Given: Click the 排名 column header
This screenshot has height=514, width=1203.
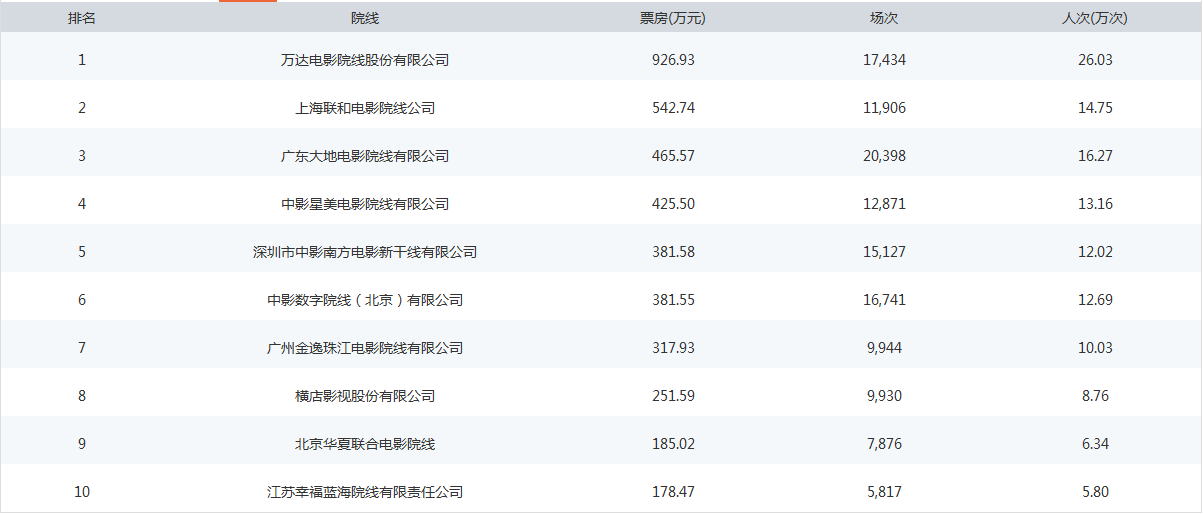Looking at the screenshot, I should [x=82, y=18].
